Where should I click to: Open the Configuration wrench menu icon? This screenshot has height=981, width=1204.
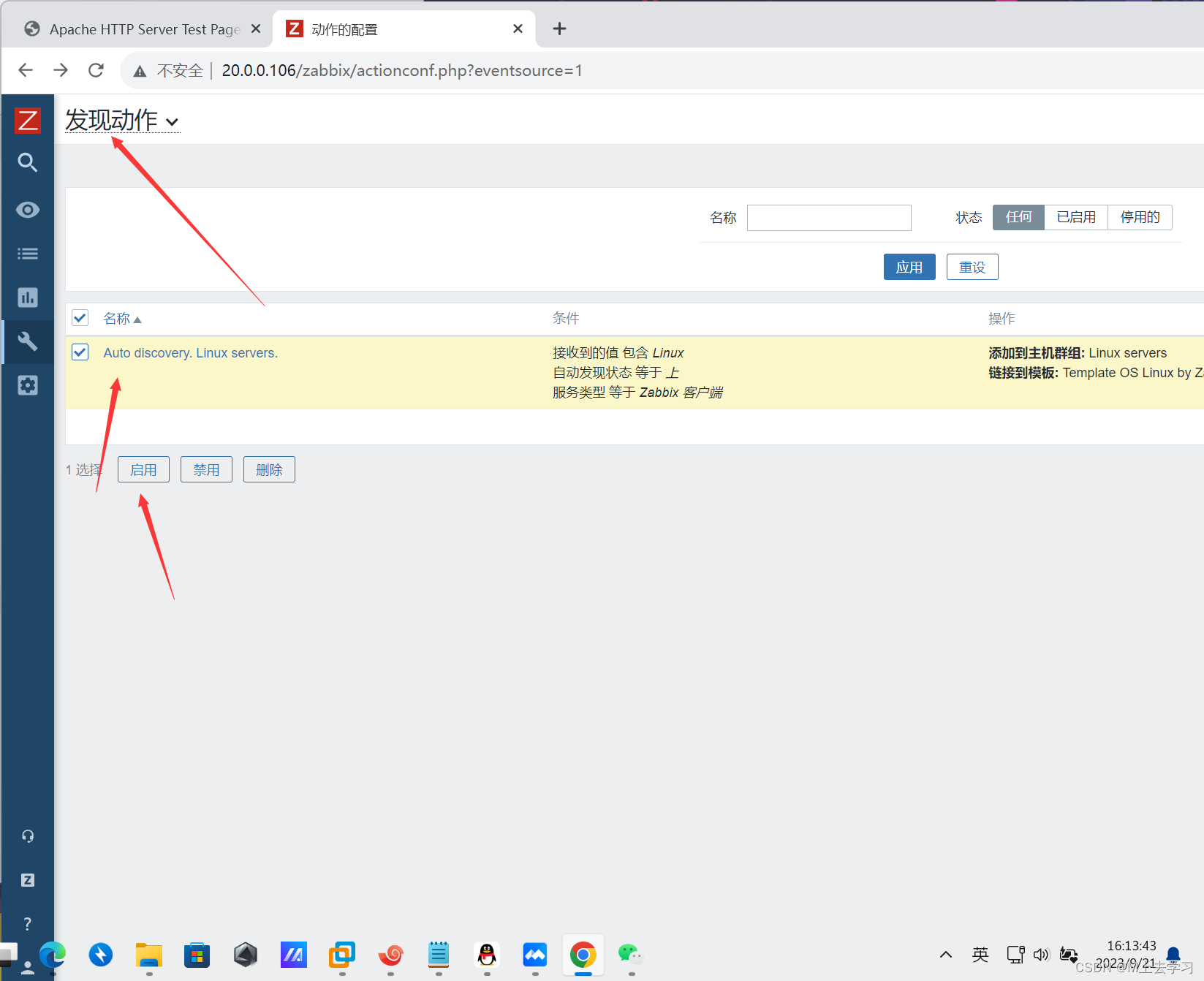click(28, 341)
